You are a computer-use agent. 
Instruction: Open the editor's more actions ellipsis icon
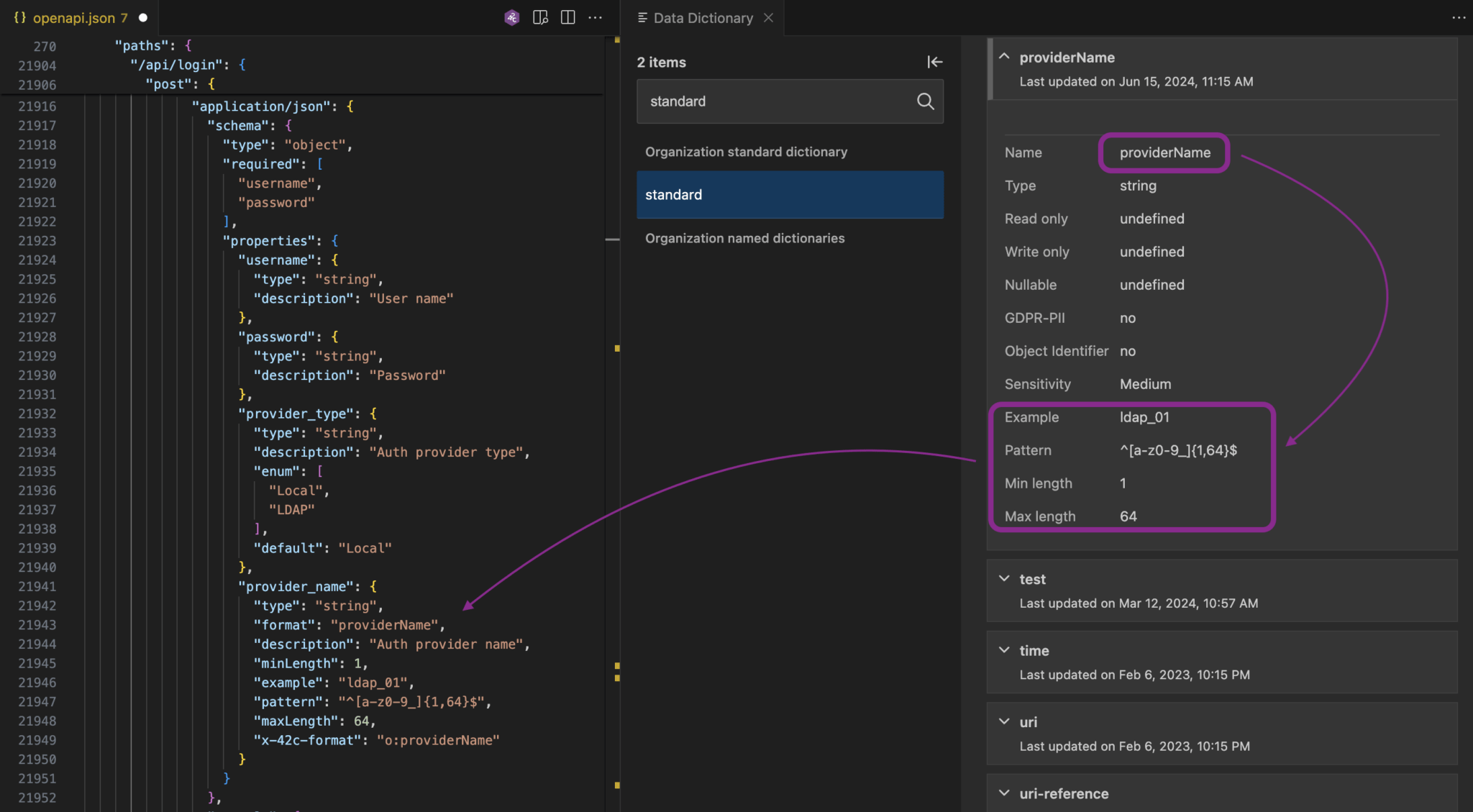click(x=596, y=17)
